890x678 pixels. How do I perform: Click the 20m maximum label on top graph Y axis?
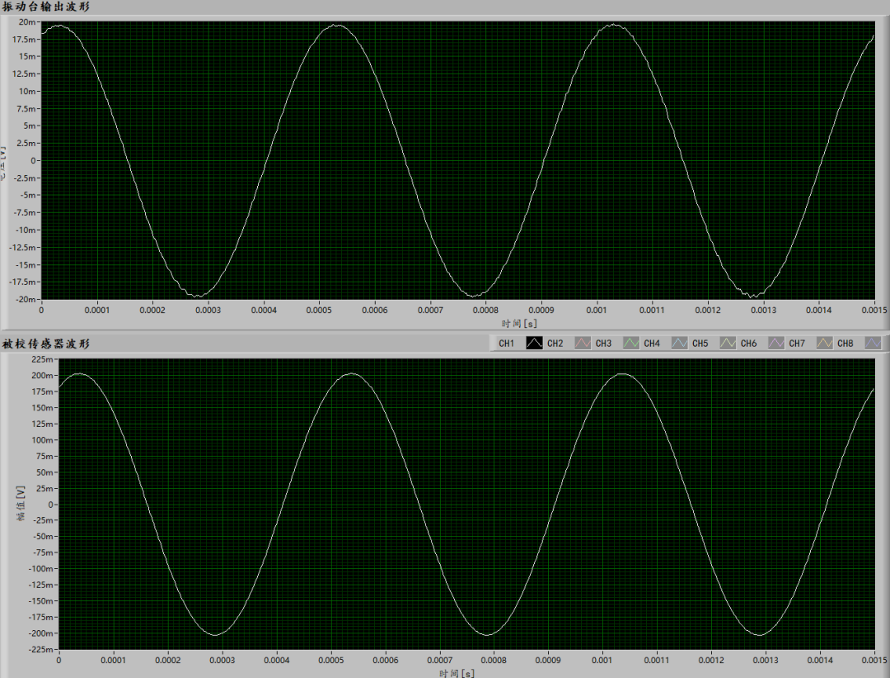point(27,22)
